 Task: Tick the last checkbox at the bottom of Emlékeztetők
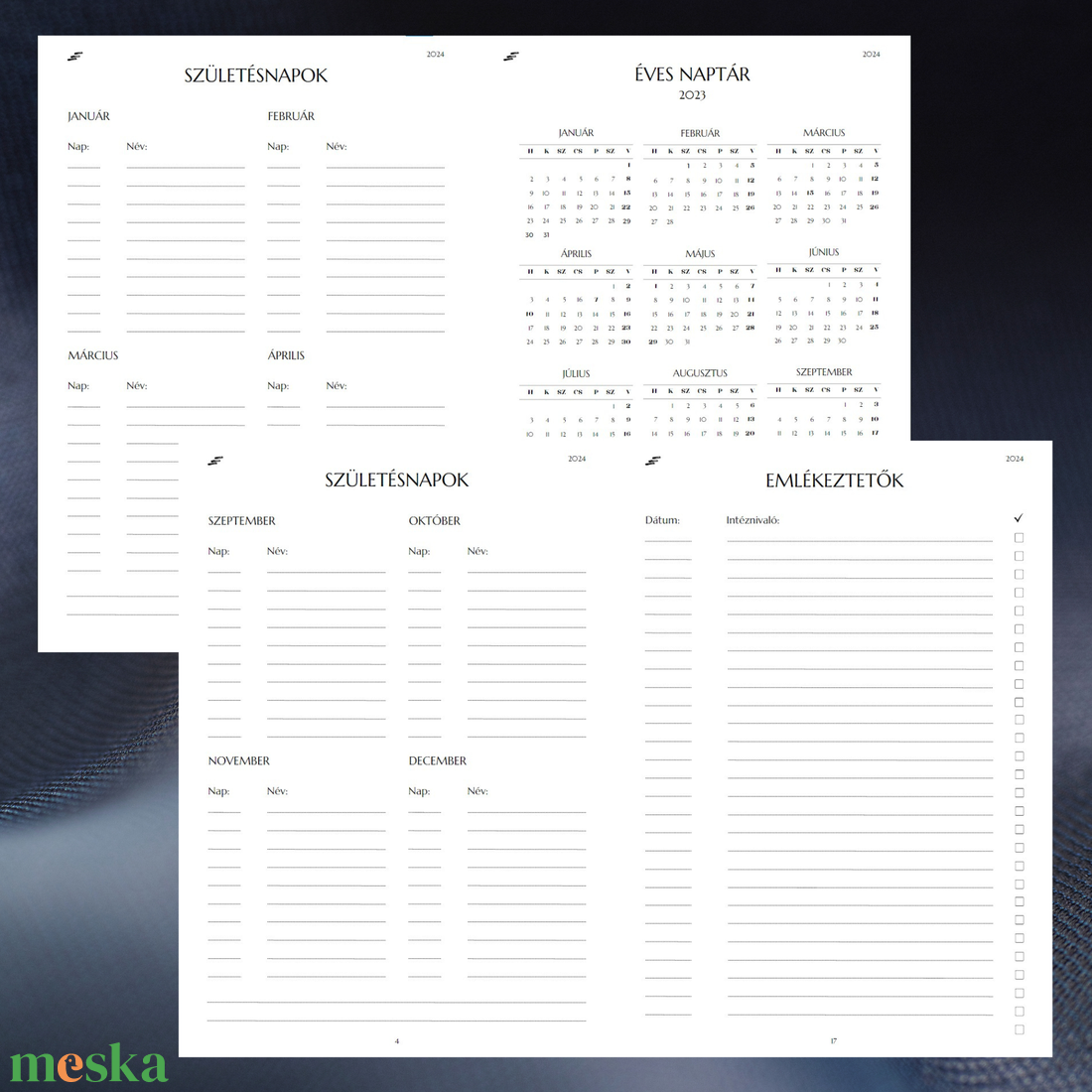(1019, 1029)
